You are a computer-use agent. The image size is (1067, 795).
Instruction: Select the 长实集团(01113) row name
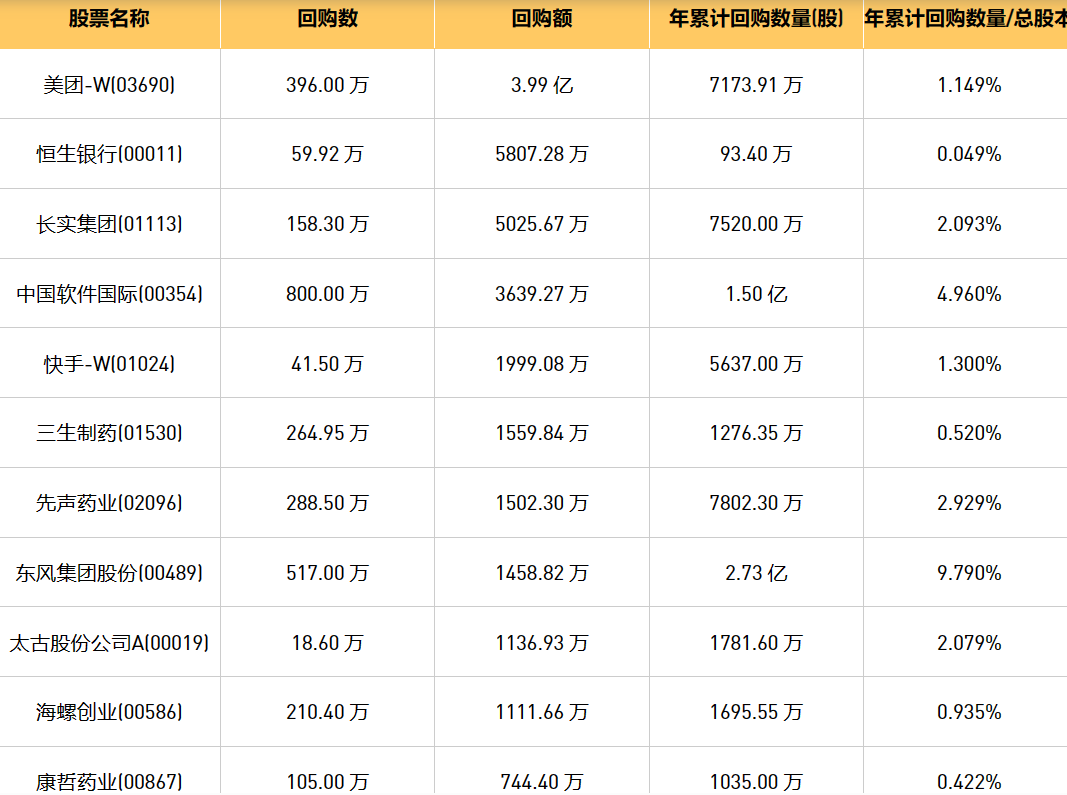click(109, 224)
